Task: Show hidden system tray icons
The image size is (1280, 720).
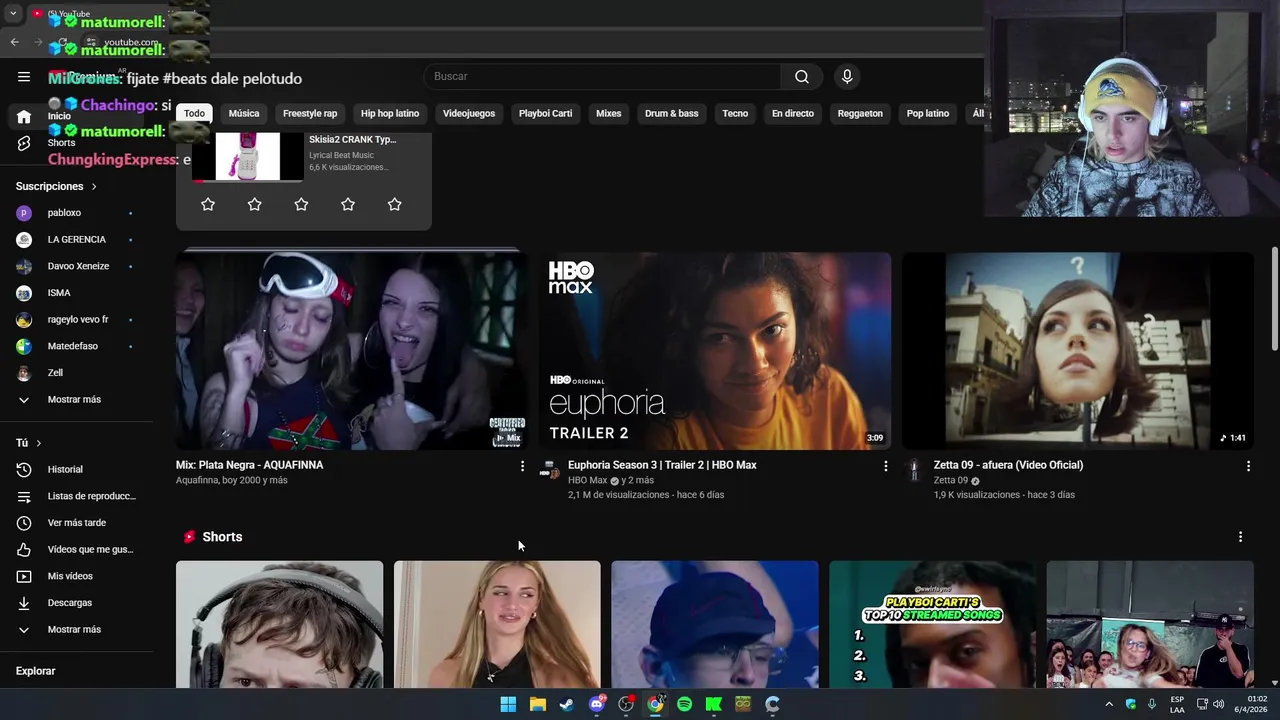Action: point(1109,704)
